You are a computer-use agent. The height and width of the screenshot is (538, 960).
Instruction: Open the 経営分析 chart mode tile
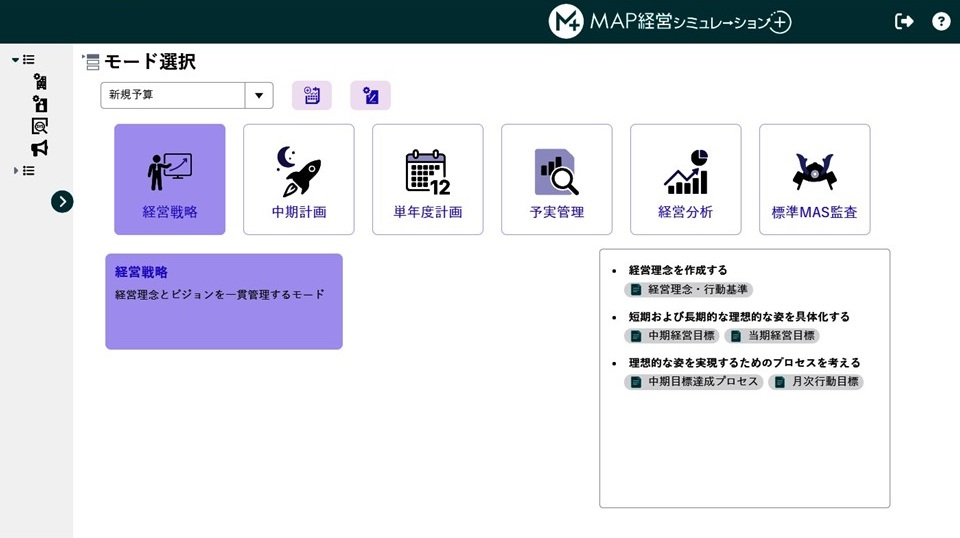point(686,180)
